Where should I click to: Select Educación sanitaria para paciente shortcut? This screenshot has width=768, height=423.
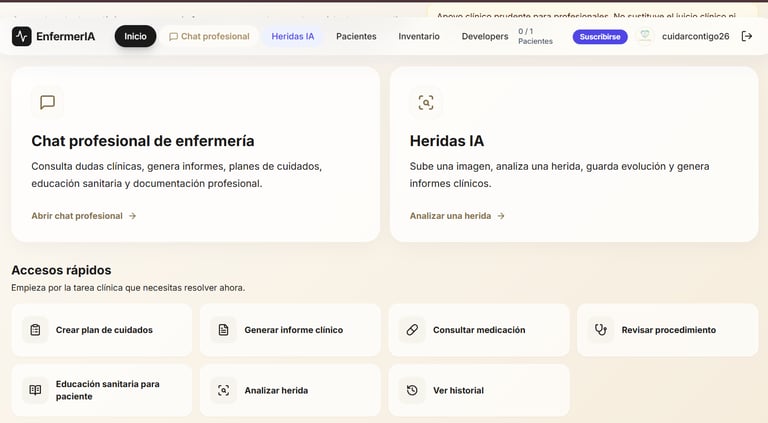(102, 390)
